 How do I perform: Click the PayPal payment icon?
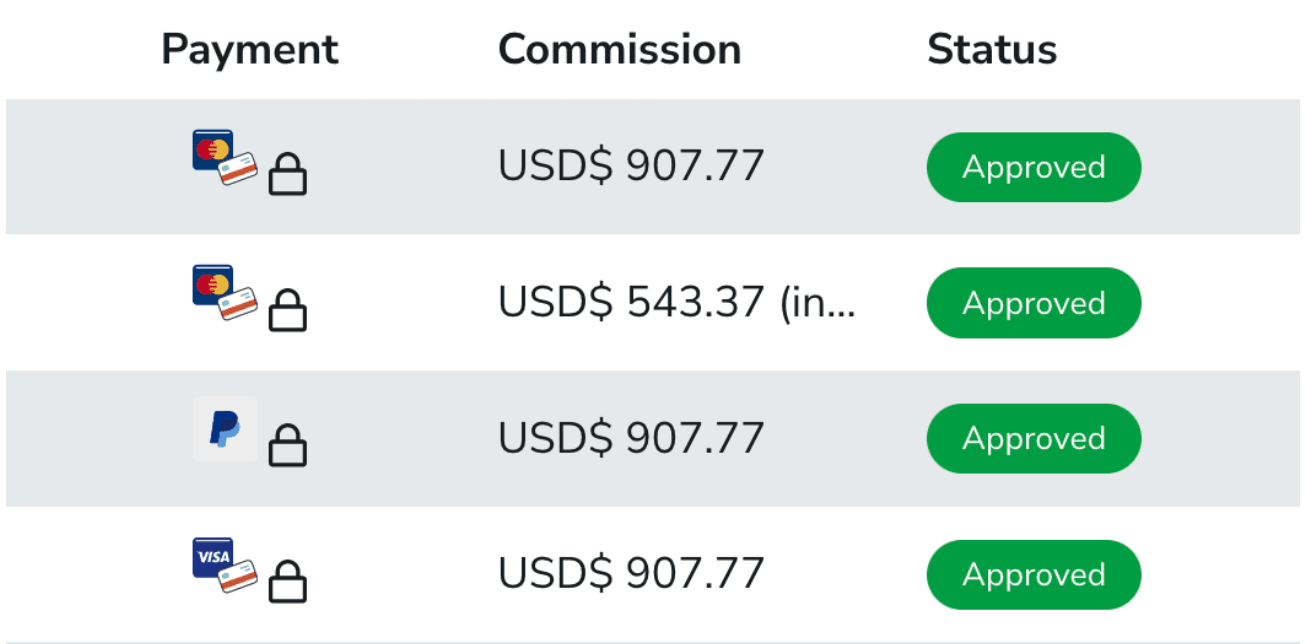pyautogui.click(x=225, y=429)
